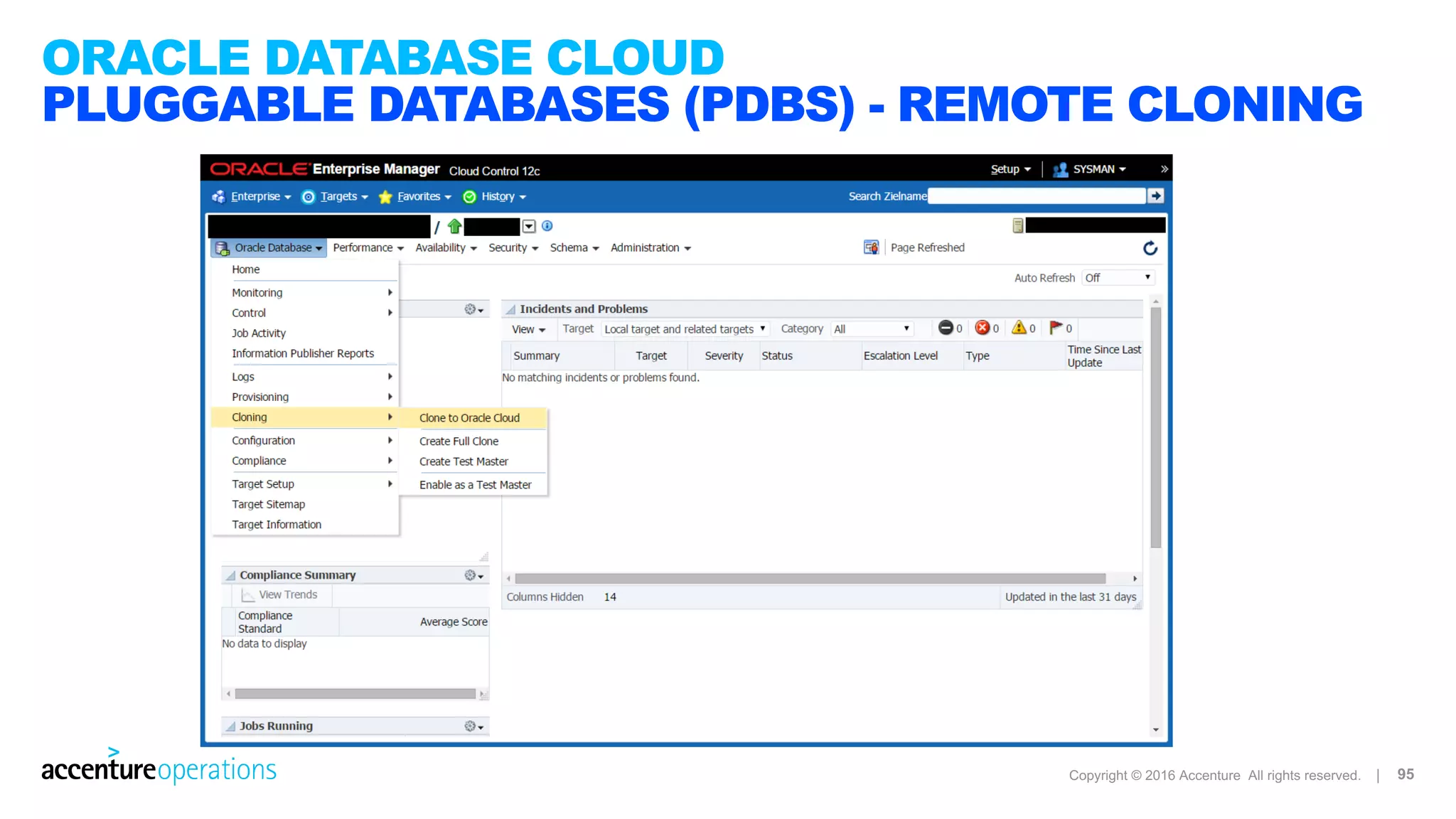Open the Category All dropdown
Image resolution: width=1456 pixels, height=819 pixels.
point(872,329)
